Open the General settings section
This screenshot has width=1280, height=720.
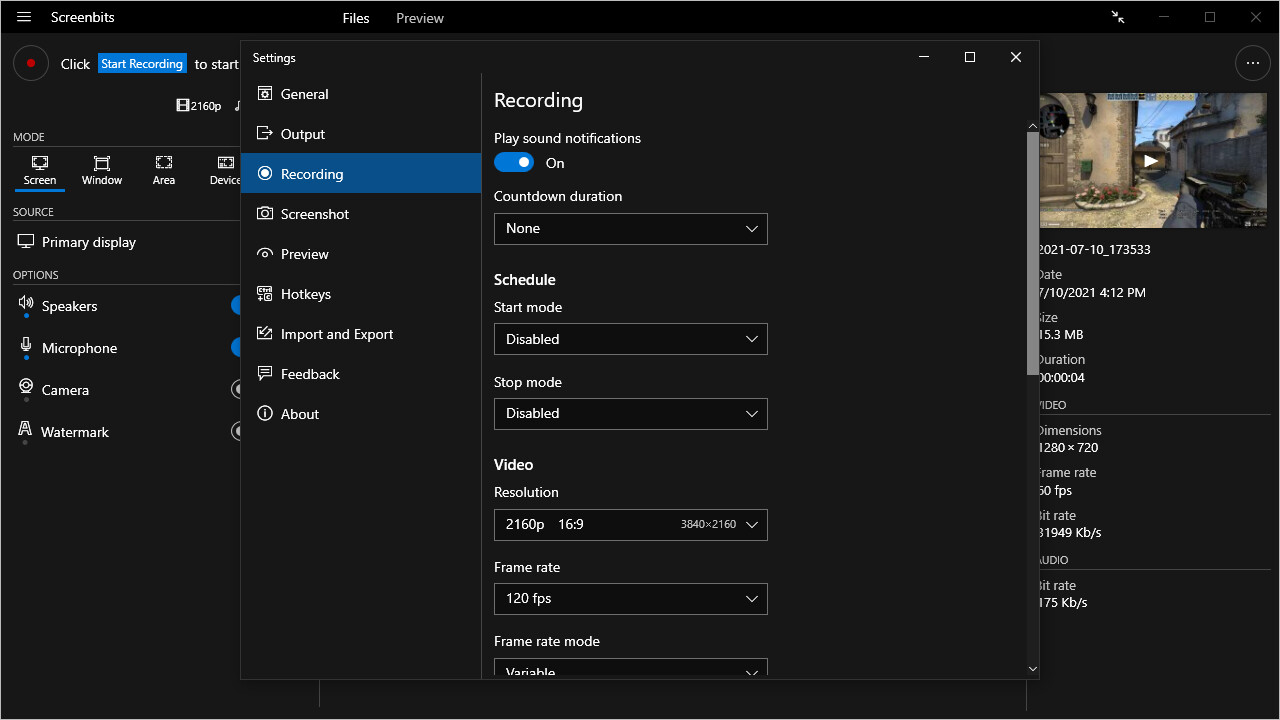[302, 93]
